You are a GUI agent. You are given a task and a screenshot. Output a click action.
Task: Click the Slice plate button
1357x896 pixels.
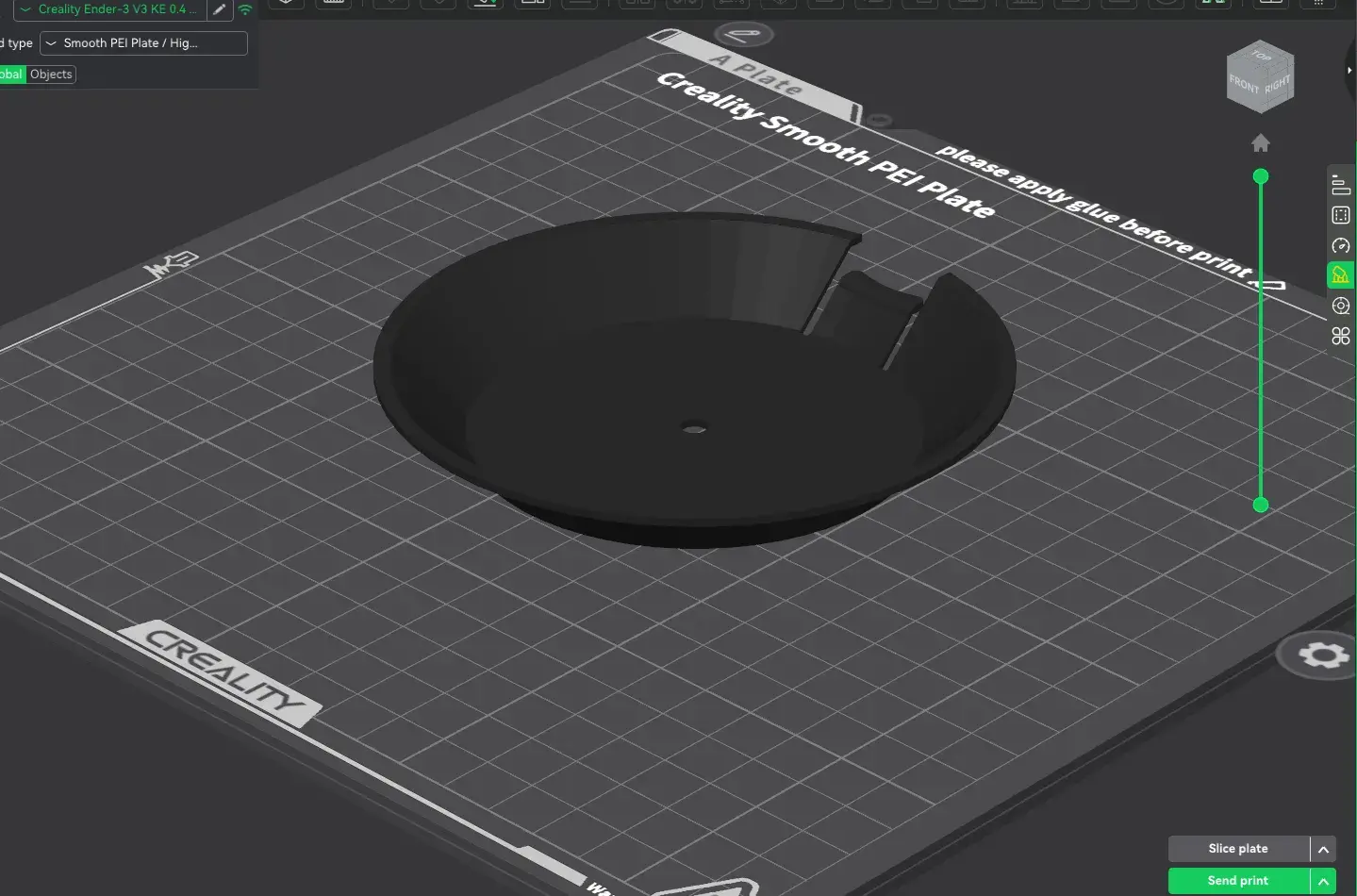(1238, 849)
